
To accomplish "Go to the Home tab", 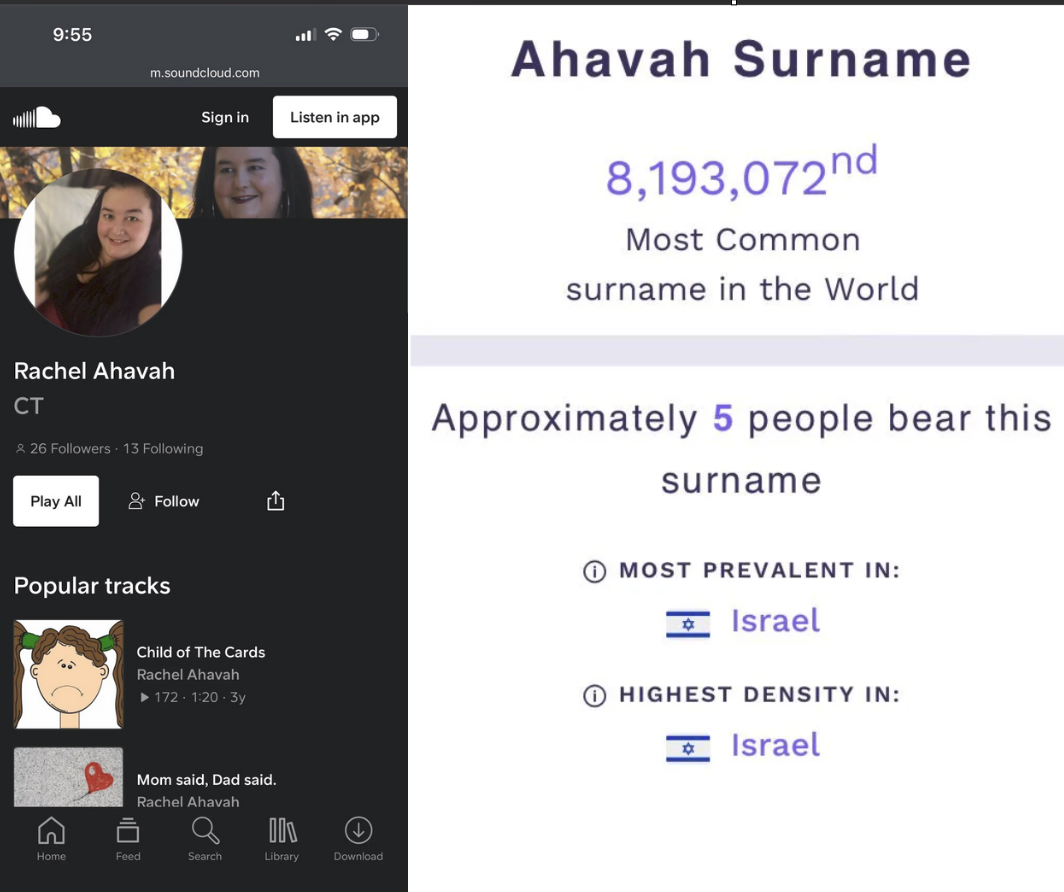I will click(52, 839).
